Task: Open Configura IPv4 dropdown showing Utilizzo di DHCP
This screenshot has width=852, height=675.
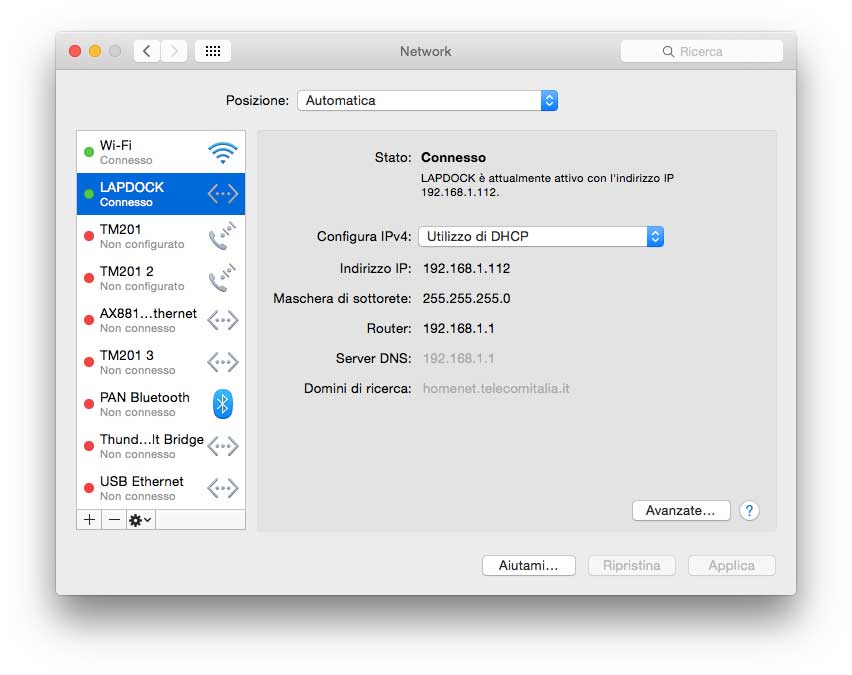Action: click(x=541, y=236)
